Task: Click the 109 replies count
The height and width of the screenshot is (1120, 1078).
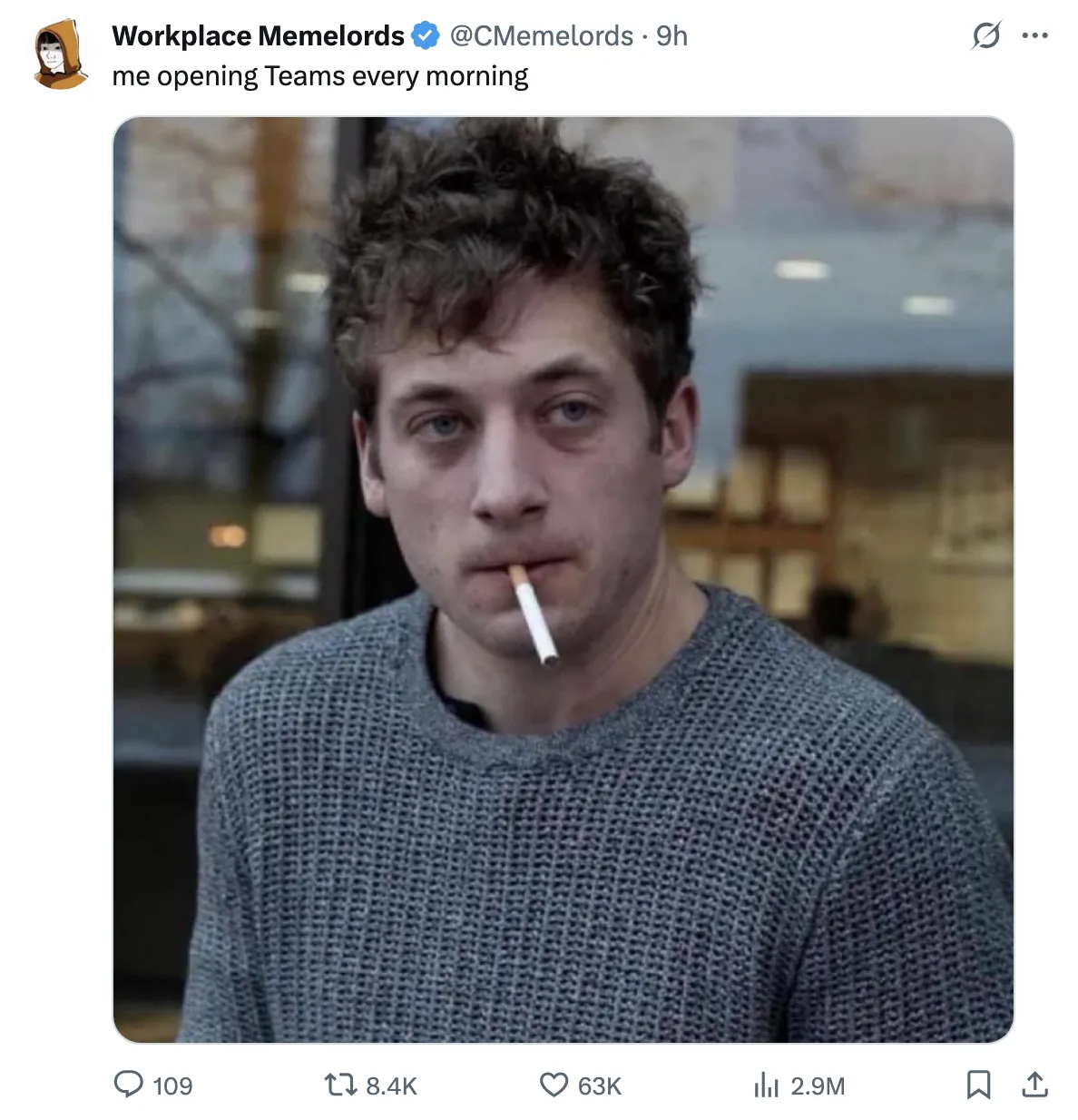Action: click(x=172, y=1086)
